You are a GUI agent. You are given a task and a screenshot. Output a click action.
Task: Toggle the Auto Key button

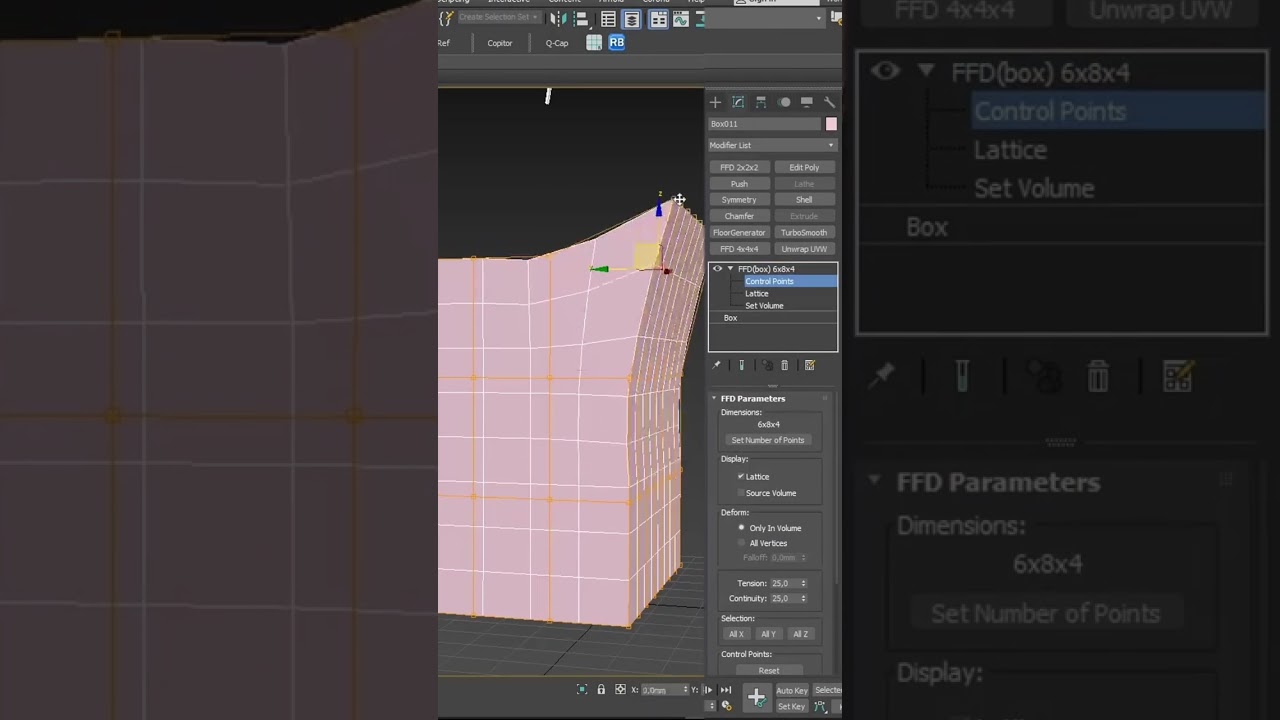click(x=792, y=690)
